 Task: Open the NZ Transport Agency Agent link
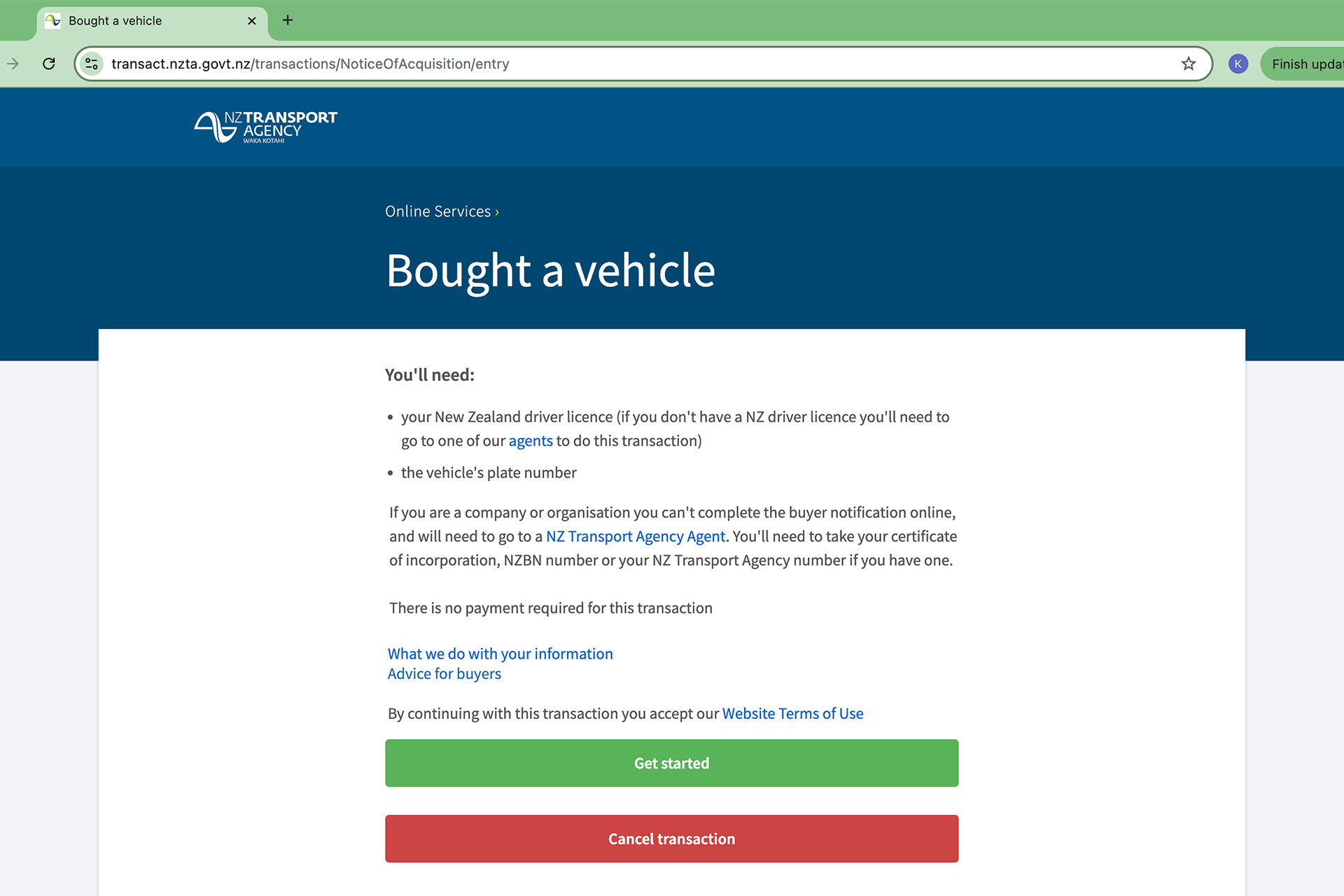[x=635, y=536]
